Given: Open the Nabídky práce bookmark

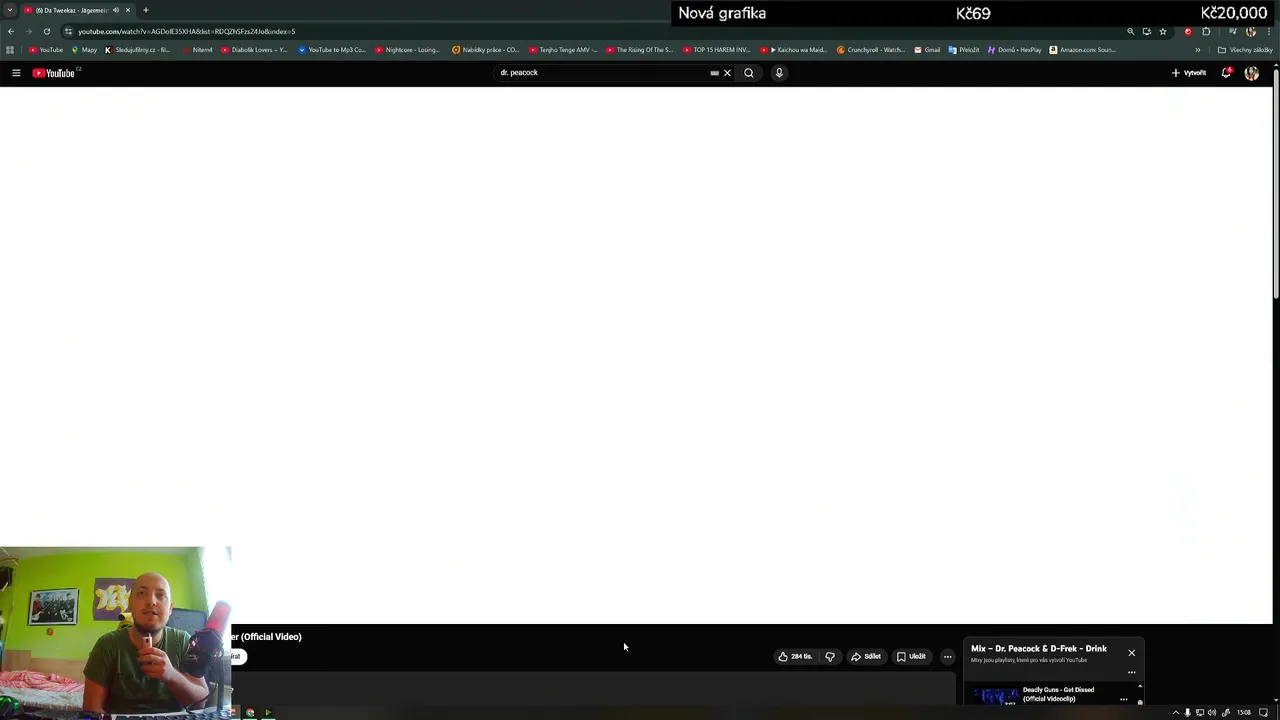Looking at the screenshot, I should (486, 50).
